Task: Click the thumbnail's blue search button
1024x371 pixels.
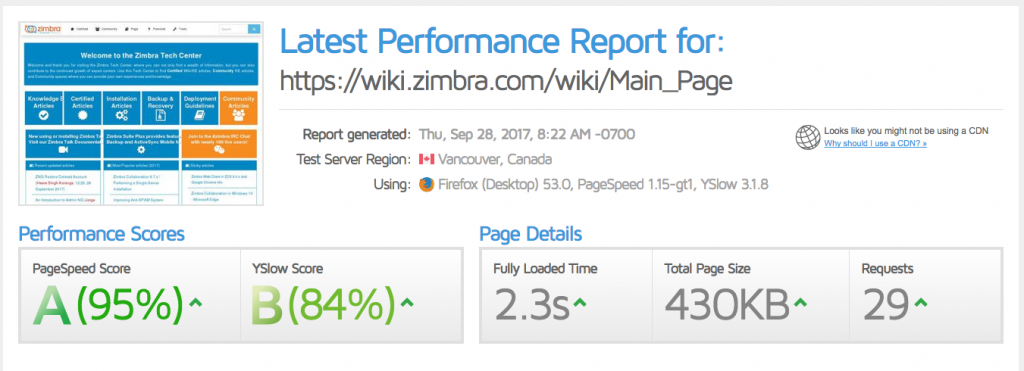Action: pyautogui.click(x=254, y=29)
